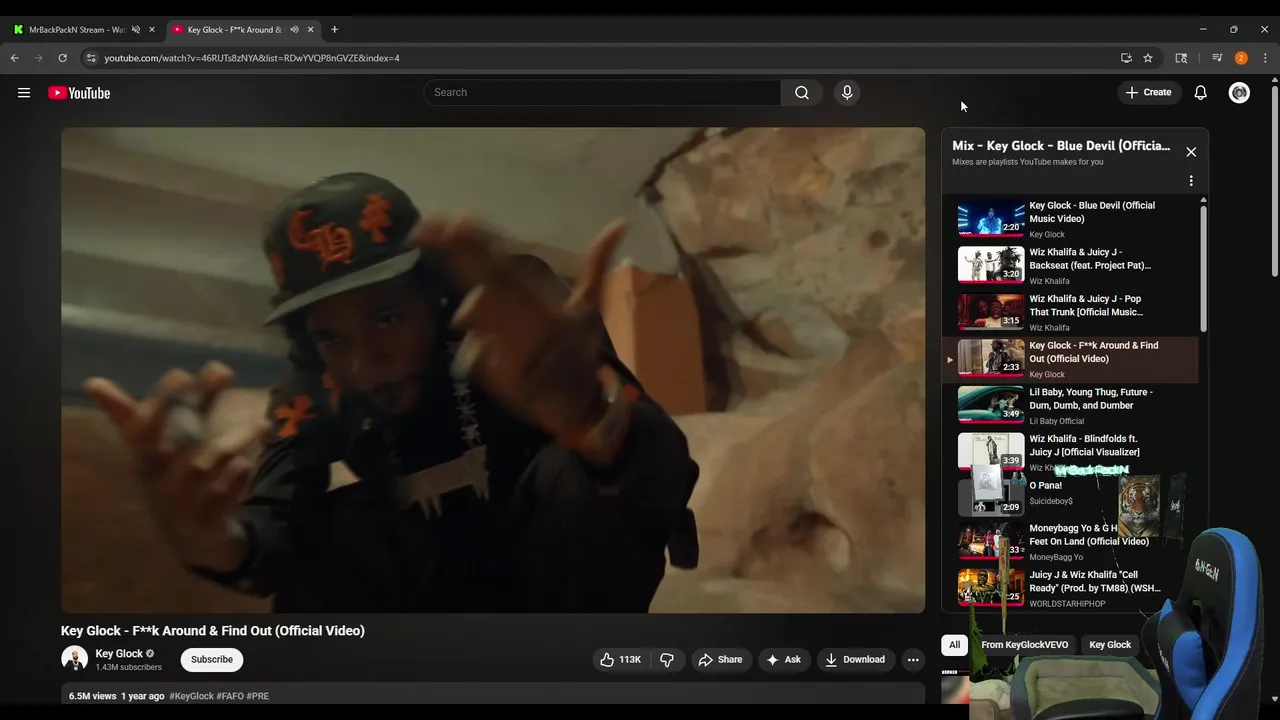Open the Key Glock channel avatar
The height and width of the screenshot is (720, 1280).
click(75, 659)
